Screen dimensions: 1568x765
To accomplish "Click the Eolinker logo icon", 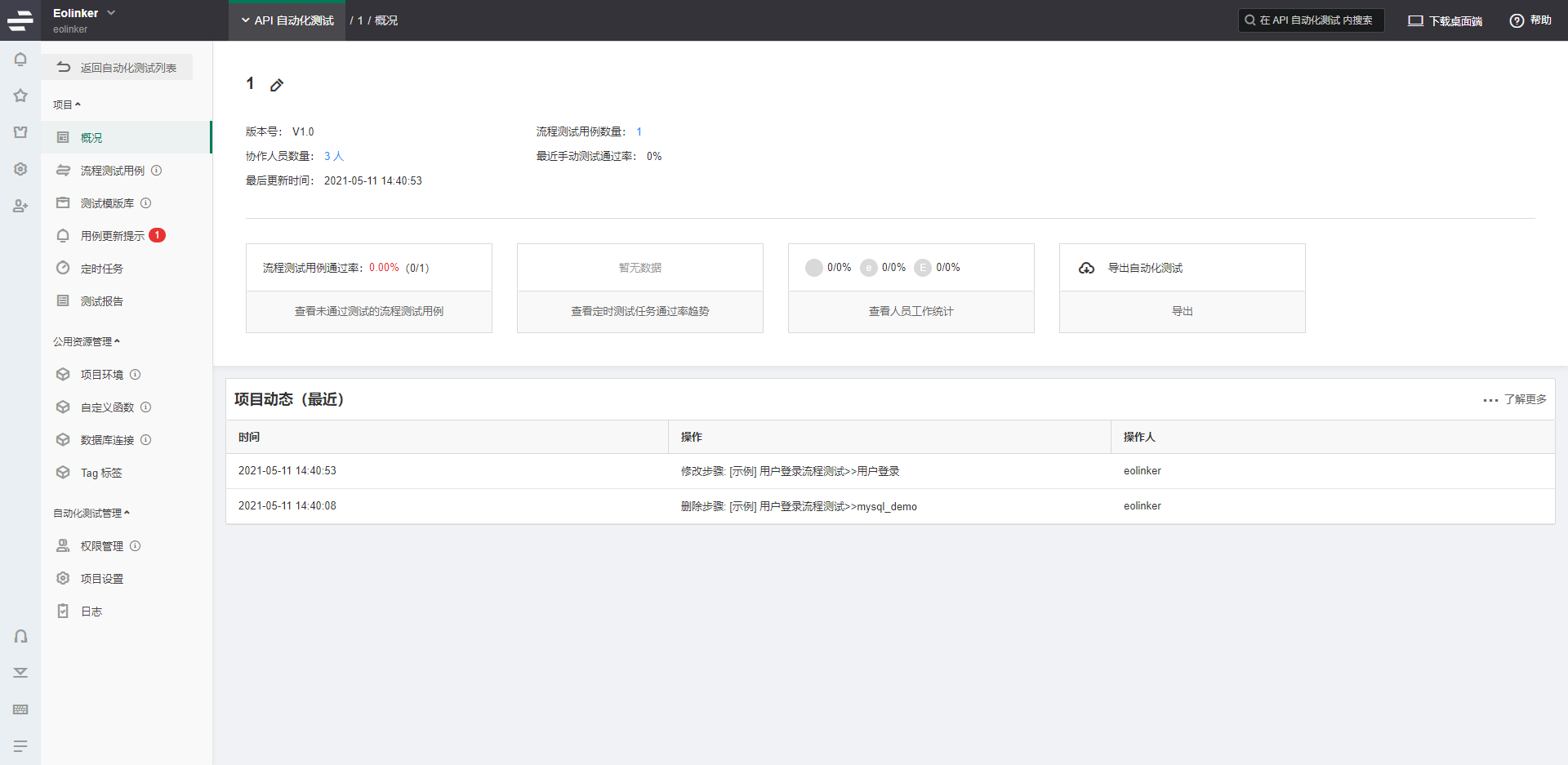I will tap(20, 20).
